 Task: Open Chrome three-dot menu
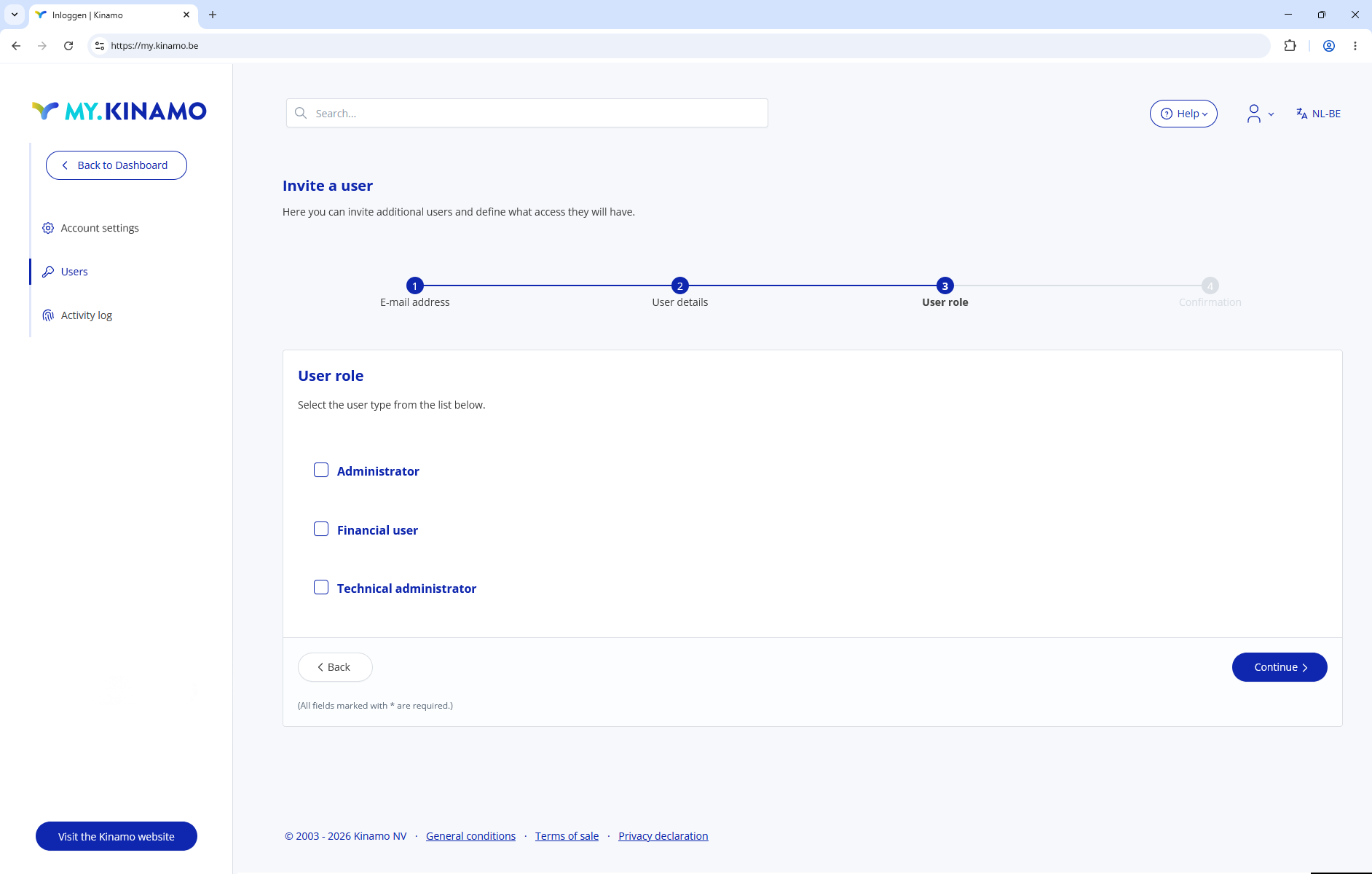click(1355, 46)
